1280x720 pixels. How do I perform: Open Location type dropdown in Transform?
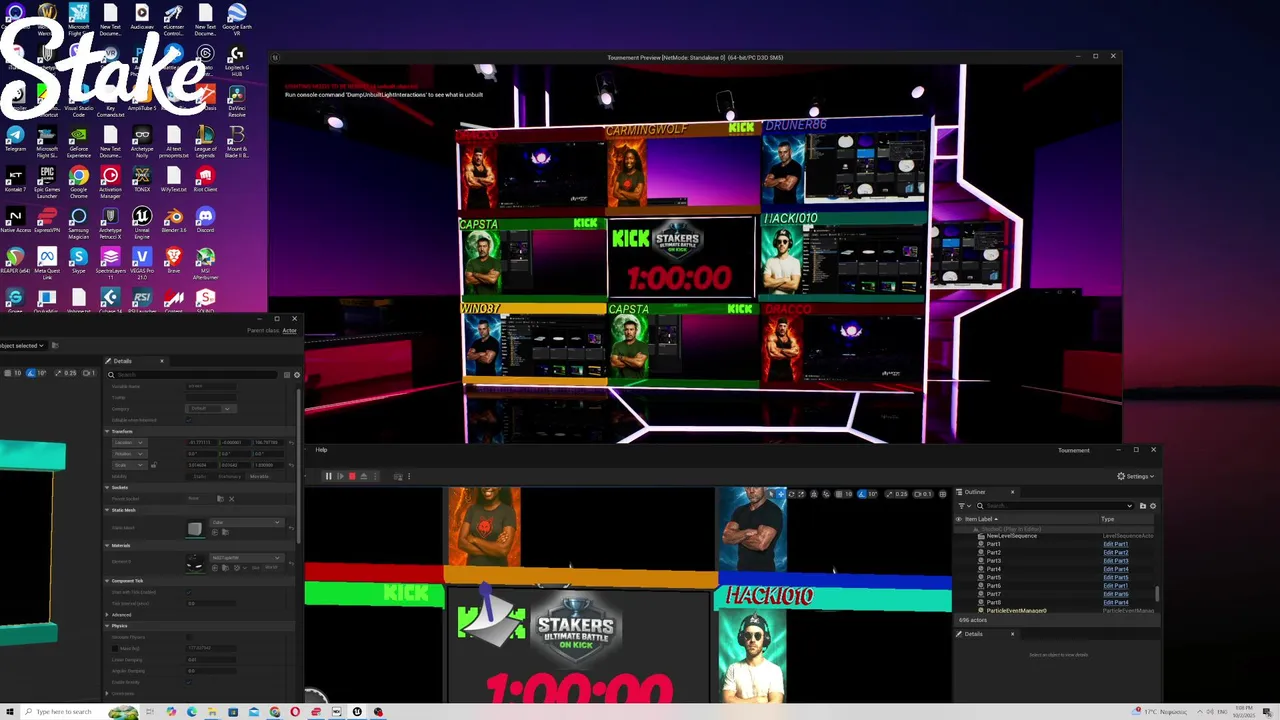coord(127,442)
